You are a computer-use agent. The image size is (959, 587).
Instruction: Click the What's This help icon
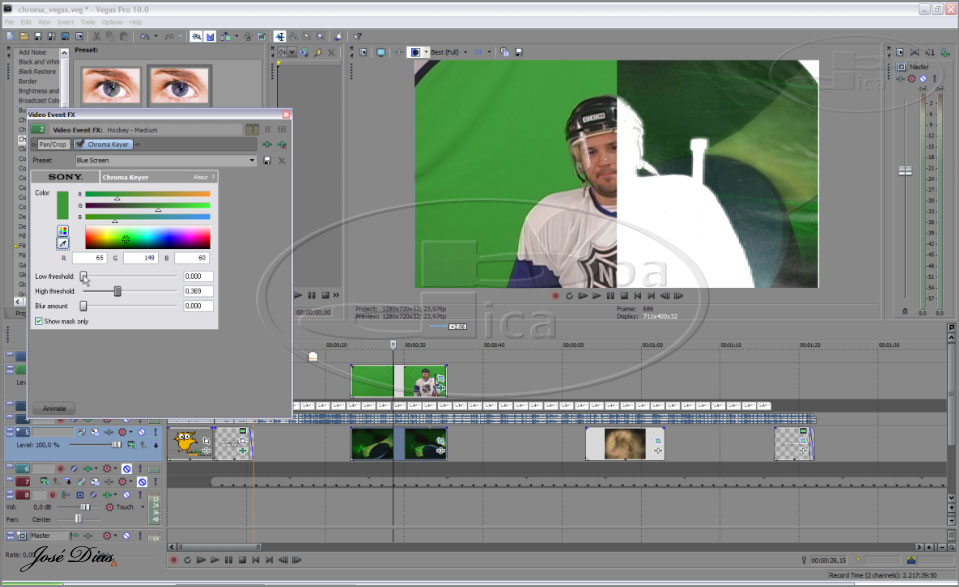click(358, 37)
